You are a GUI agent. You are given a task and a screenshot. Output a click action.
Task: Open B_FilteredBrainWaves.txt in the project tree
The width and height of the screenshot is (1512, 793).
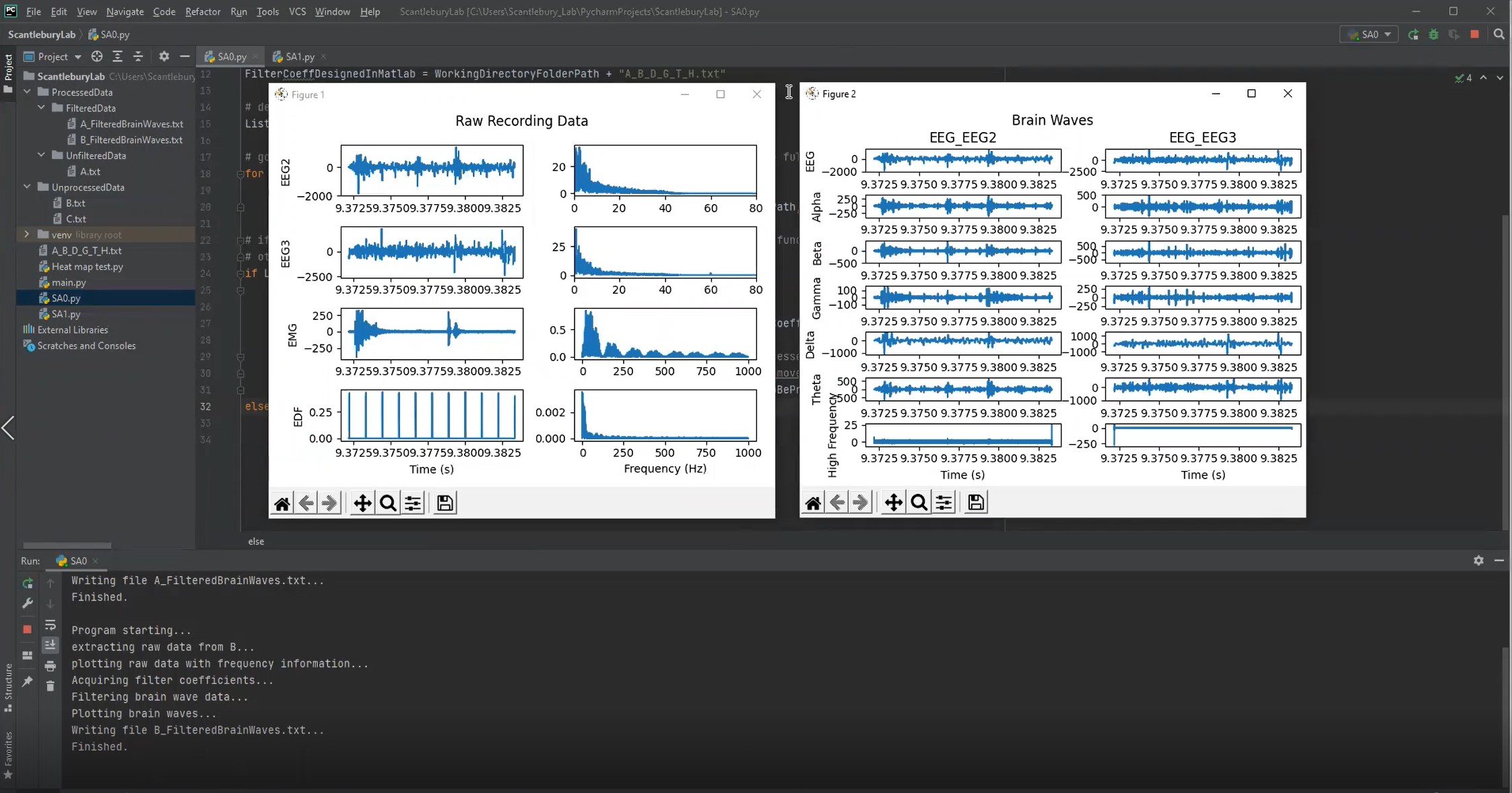[131, 139]
